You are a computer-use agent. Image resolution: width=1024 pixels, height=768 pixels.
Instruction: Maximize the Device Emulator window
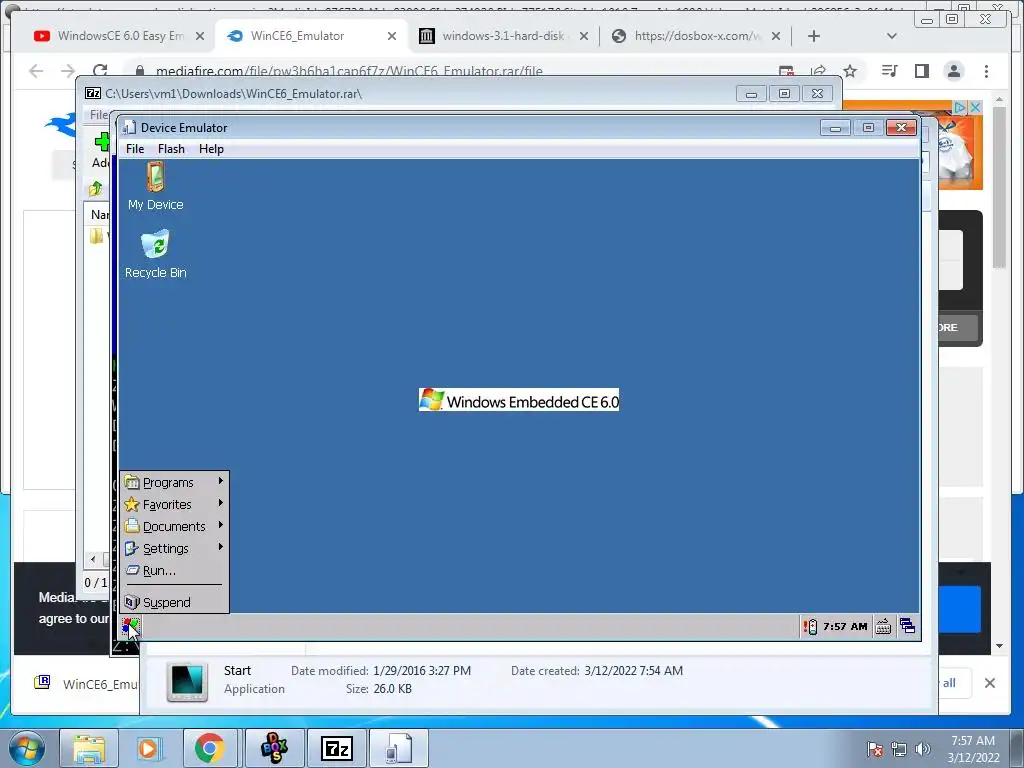(868, 127)
